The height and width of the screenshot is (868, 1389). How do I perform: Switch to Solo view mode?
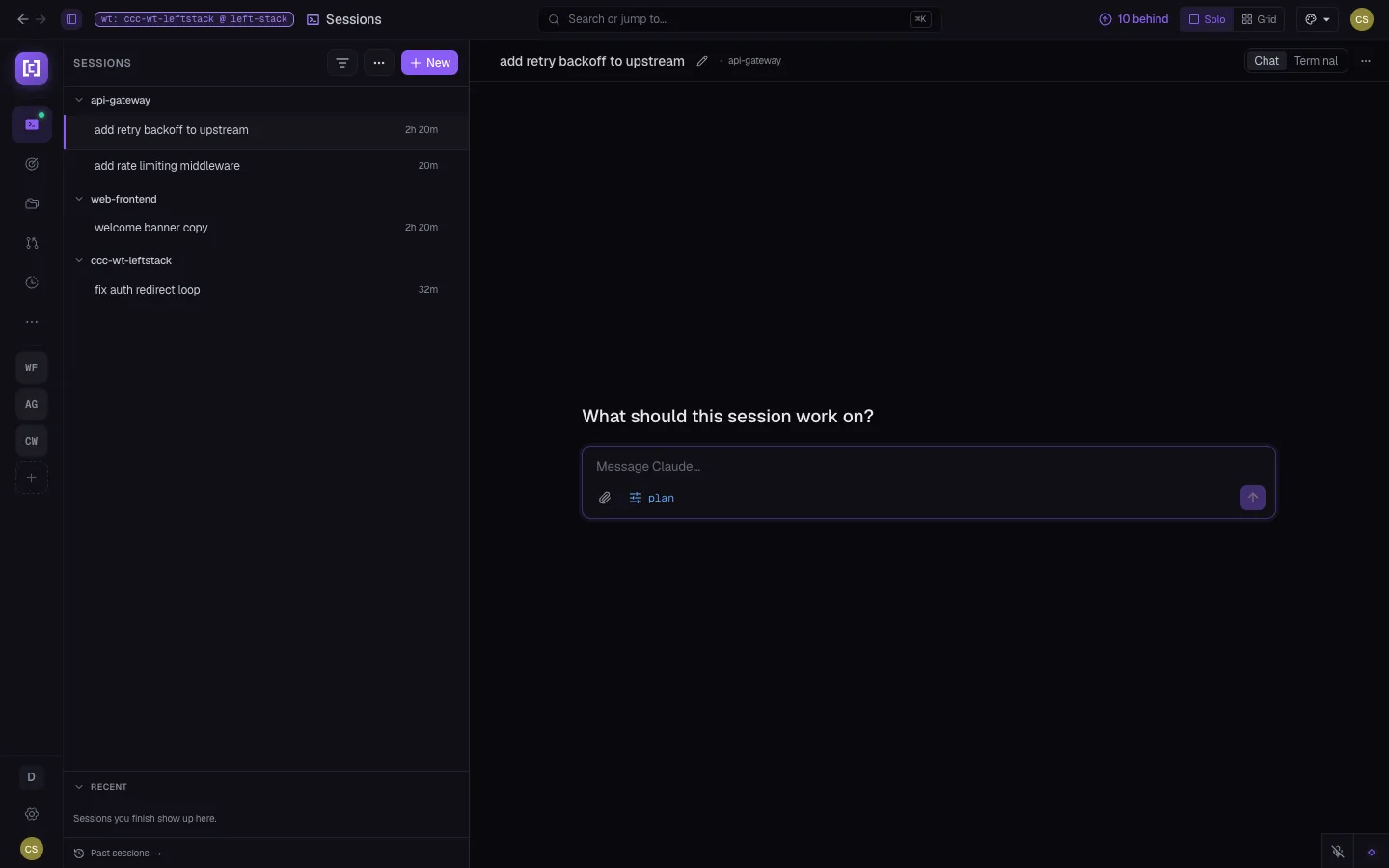pos(1207,19)
